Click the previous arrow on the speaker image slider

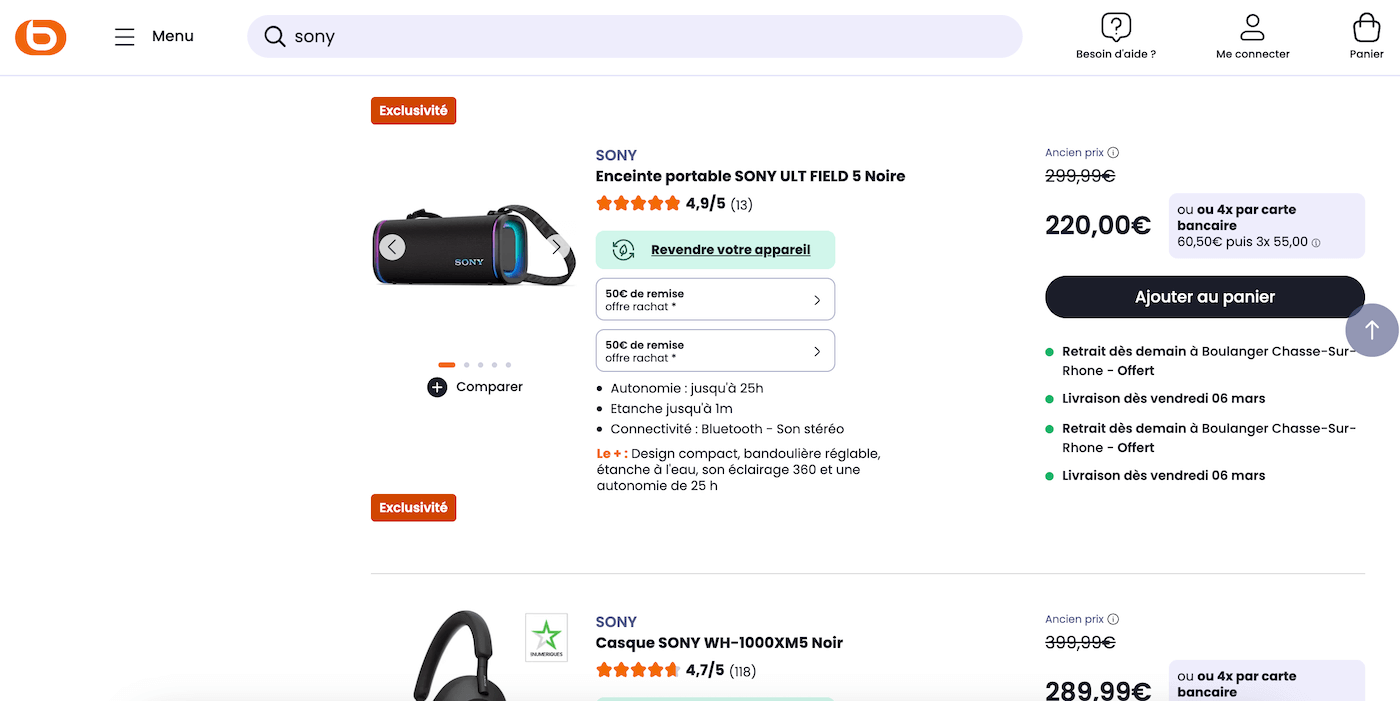point(391,246)
